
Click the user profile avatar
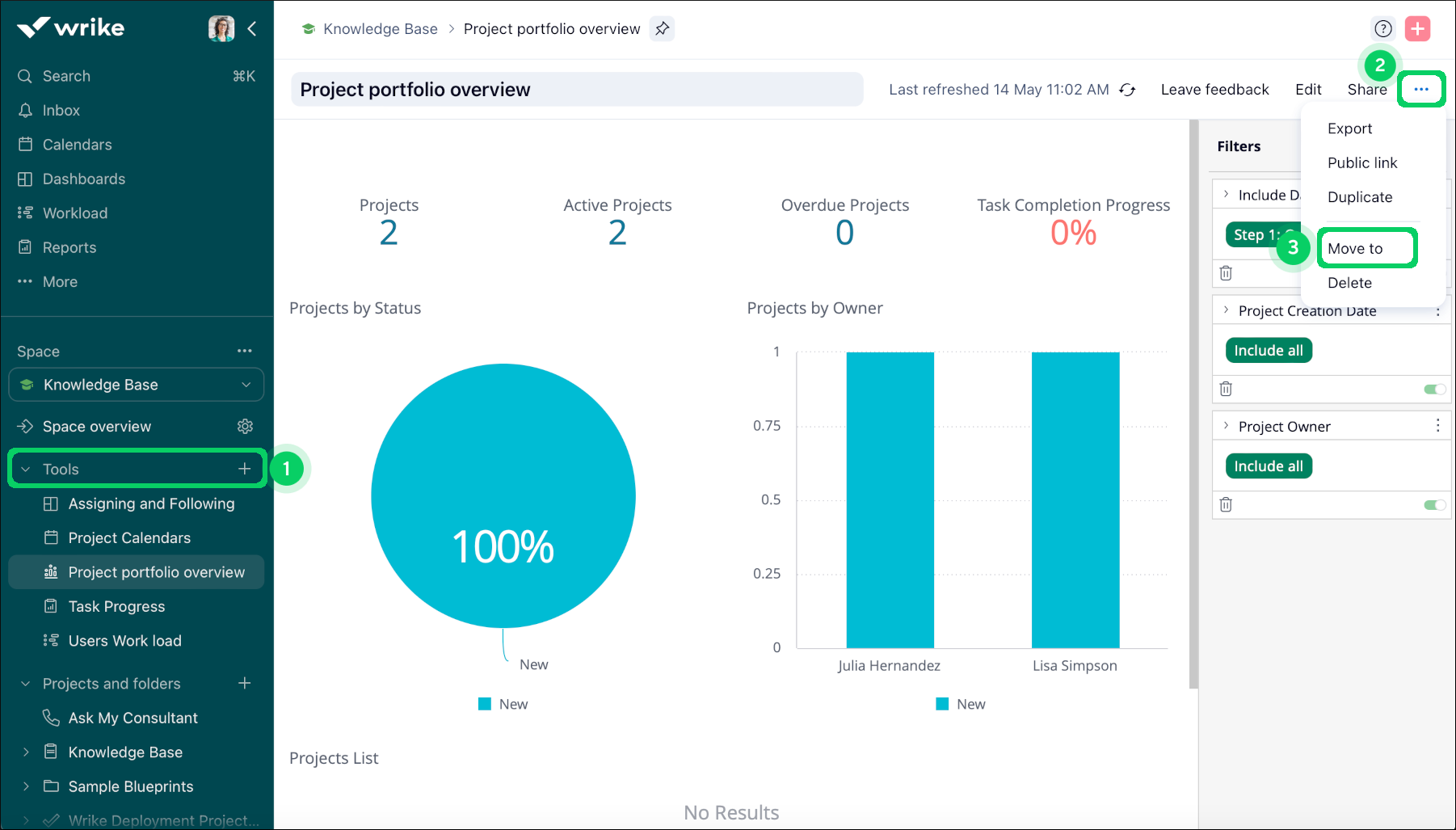(x=221, y=29)
